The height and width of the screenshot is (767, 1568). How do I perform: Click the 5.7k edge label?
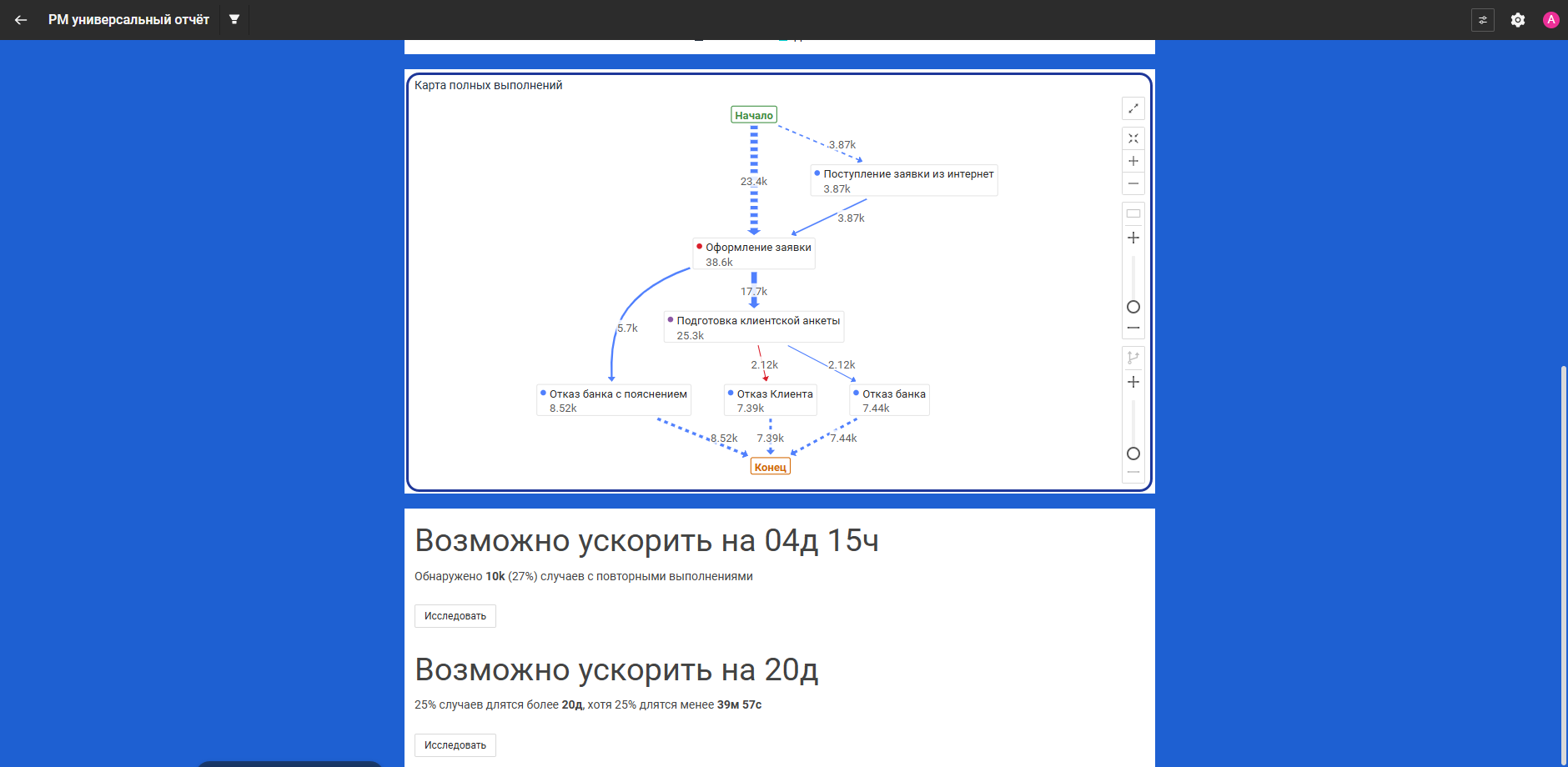(x=627, y=328)
